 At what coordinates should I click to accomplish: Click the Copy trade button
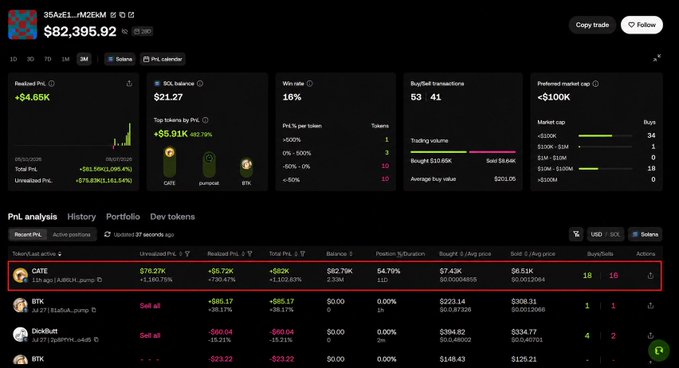click(x=592, y=25)
